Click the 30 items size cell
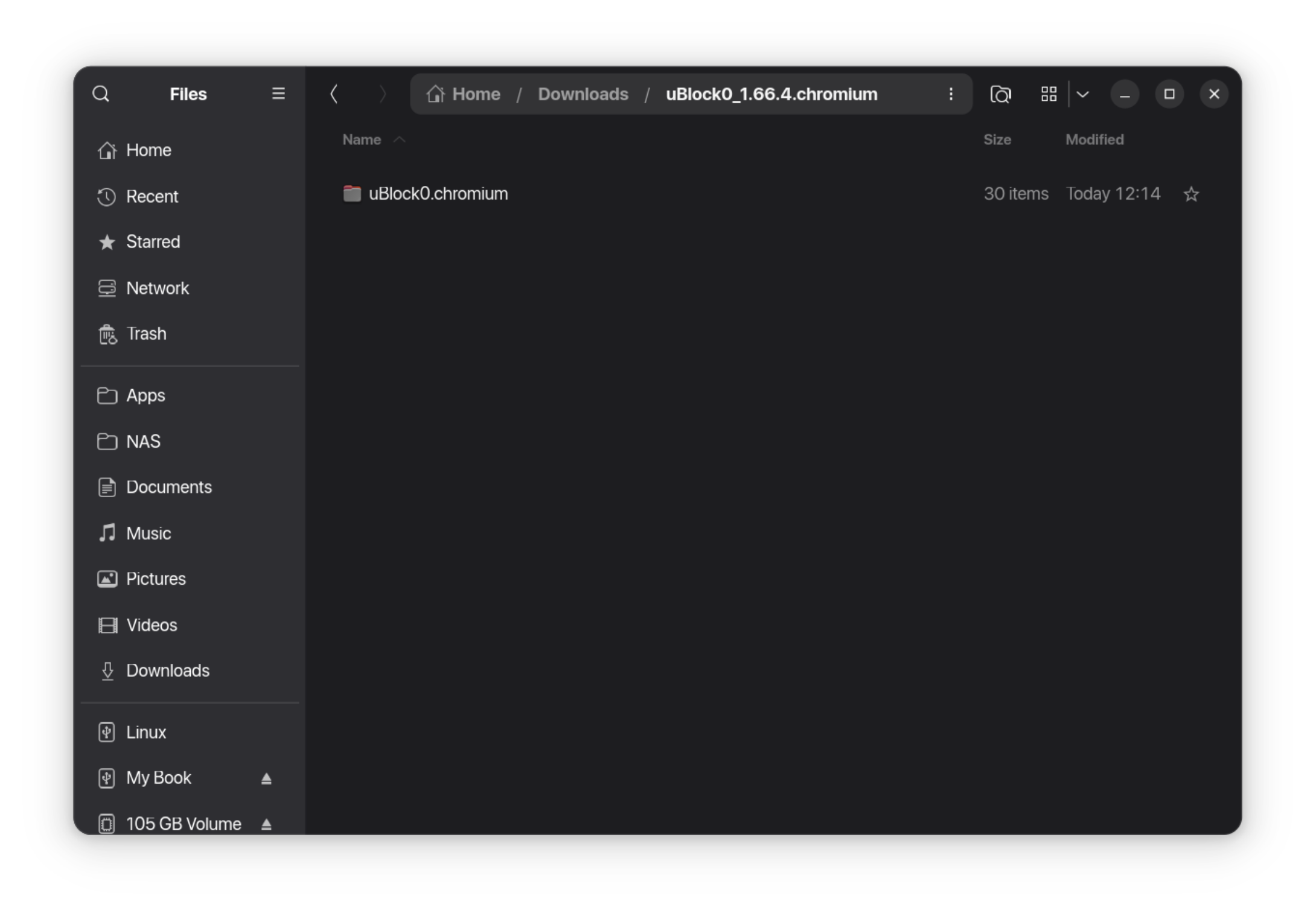This screenshot has width=1316, height=916. click(x=1016, y=194)
